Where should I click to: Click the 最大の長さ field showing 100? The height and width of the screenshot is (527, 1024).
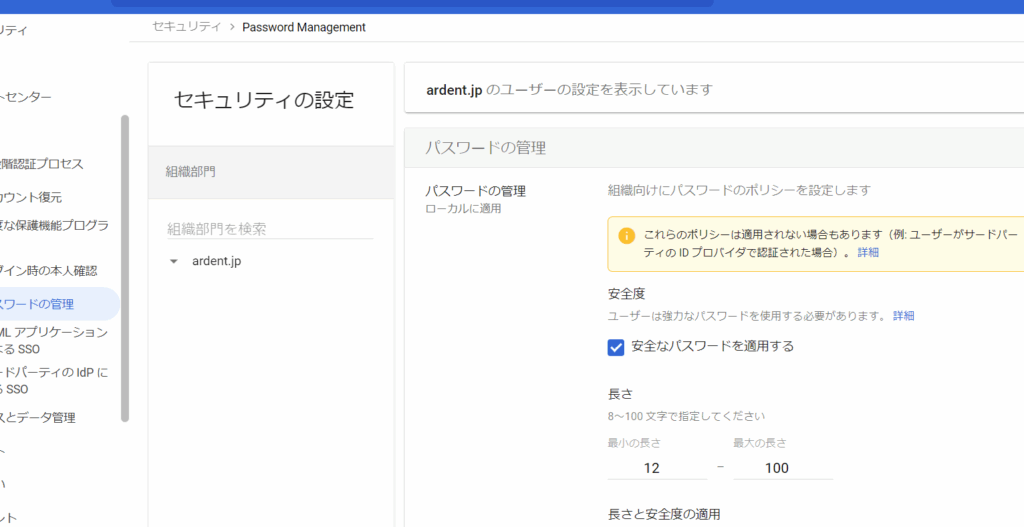(776, 468)
